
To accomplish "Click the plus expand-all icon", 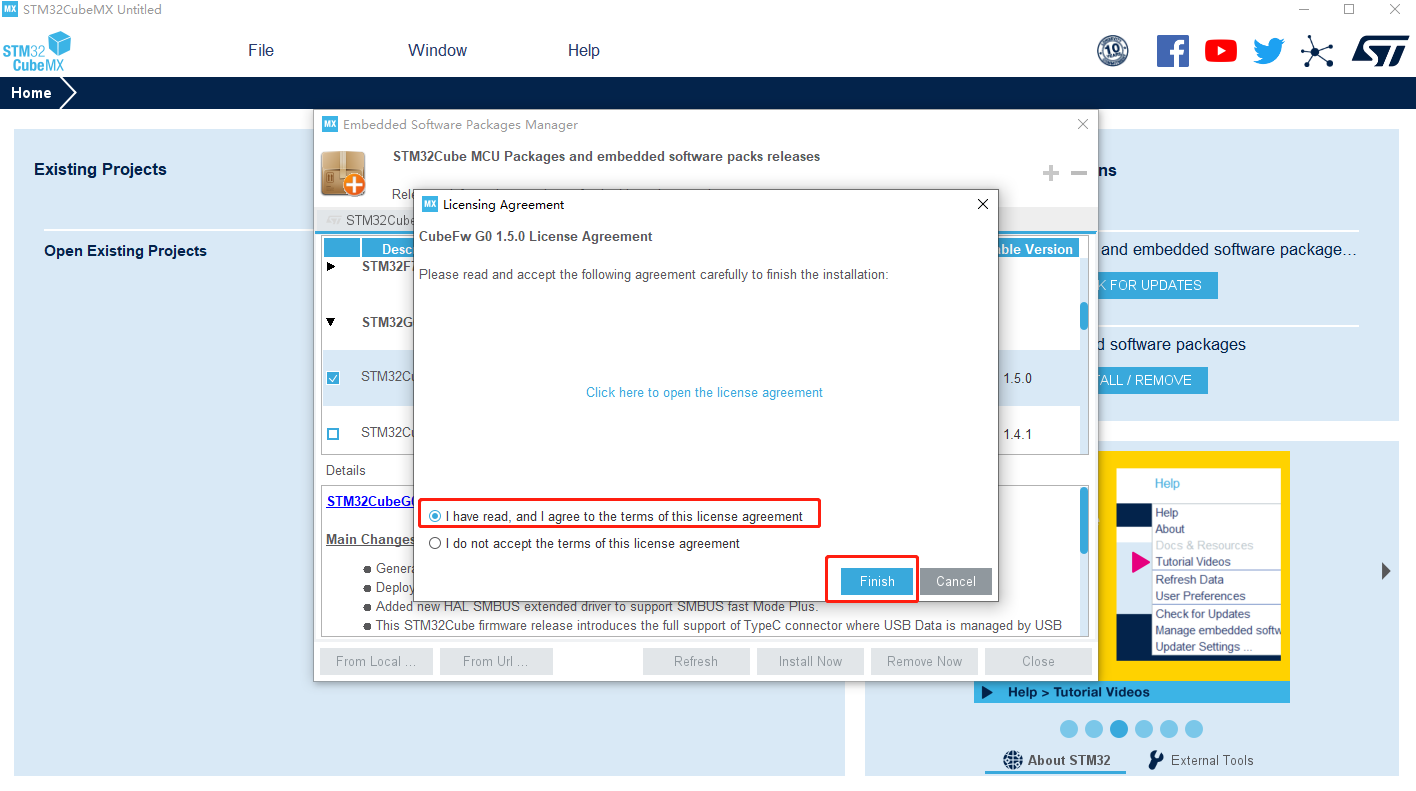I will point(1050,173).
